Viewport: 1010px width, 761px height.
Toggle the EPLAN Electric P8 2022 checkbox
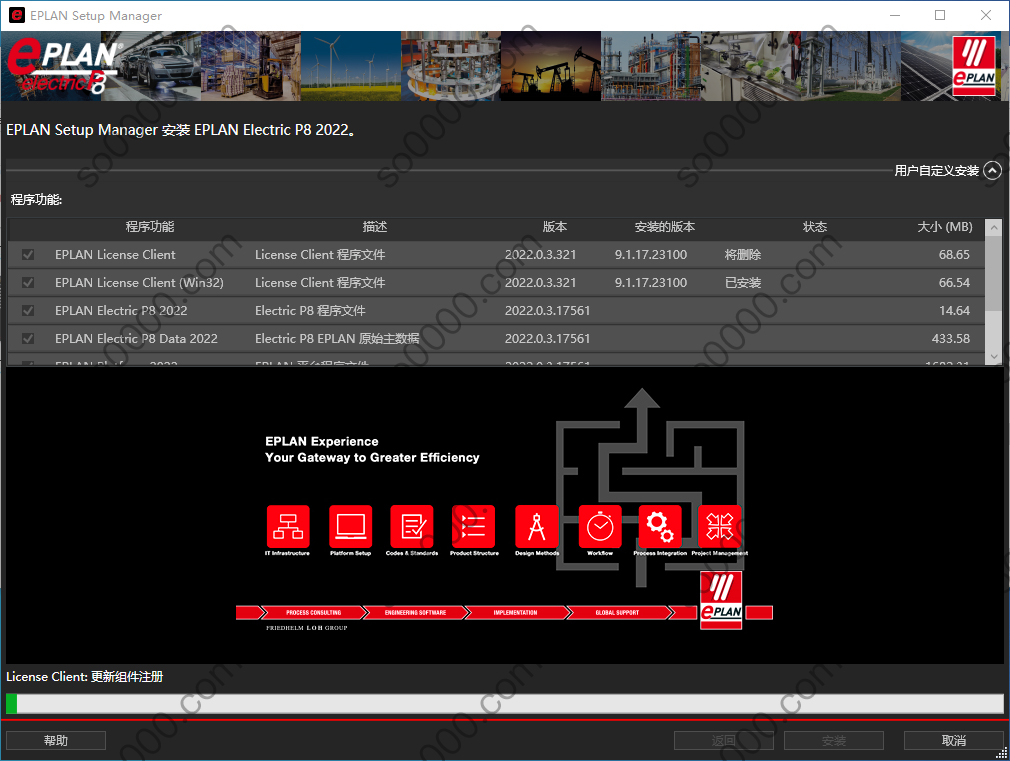point(28,311)
